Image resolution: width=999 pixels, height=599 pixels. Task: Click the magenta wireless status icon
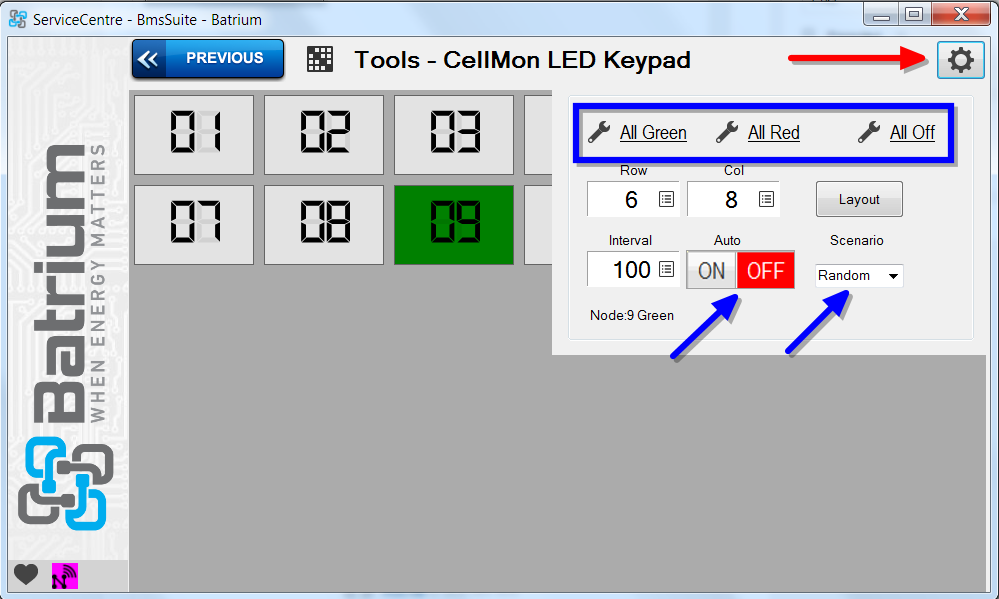[x=64, y=576]
